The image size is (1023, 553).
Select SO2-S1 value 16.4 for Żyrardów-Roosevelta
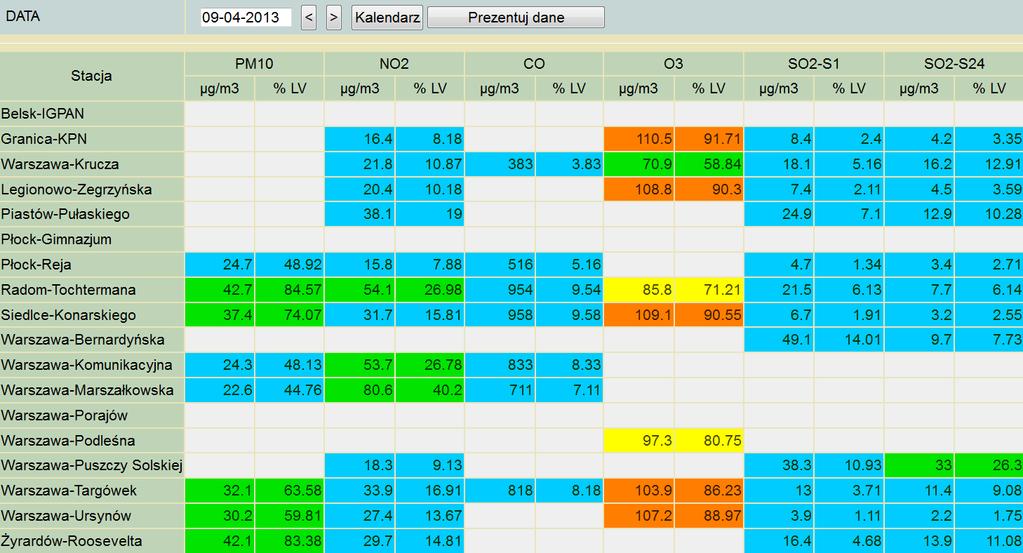778,541
